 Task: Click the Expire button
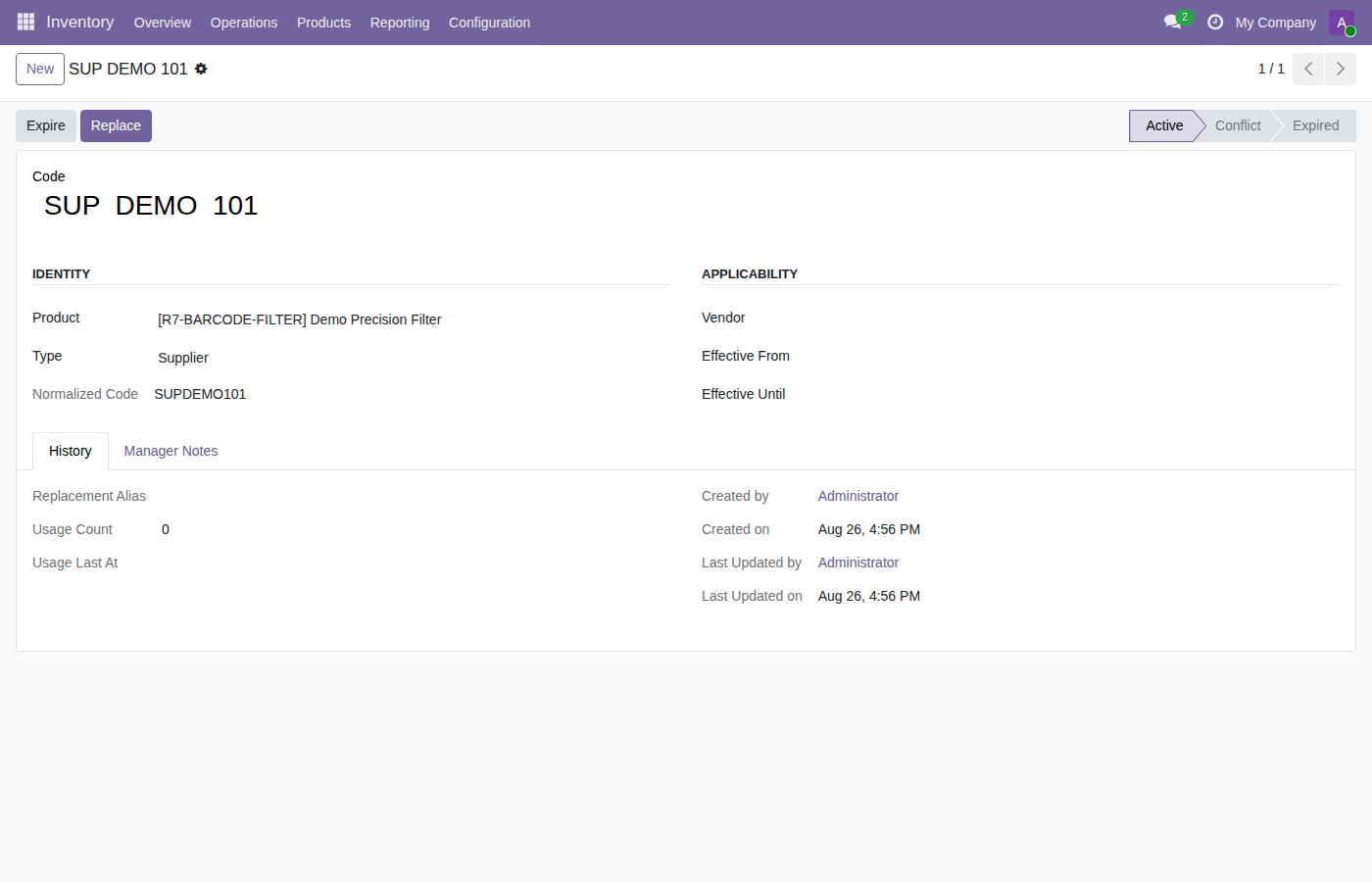click(46, 125)
